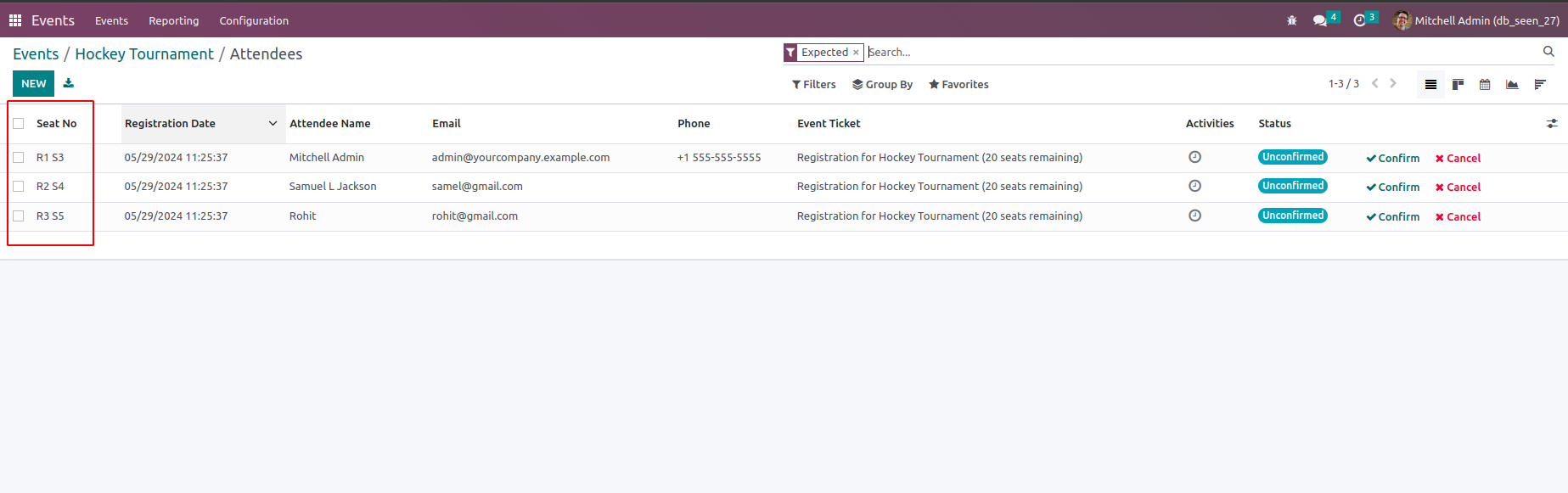Open the Group By dropdown
Screen dimensions: 1568x493
pyautogui.click(x=883, y=84)
